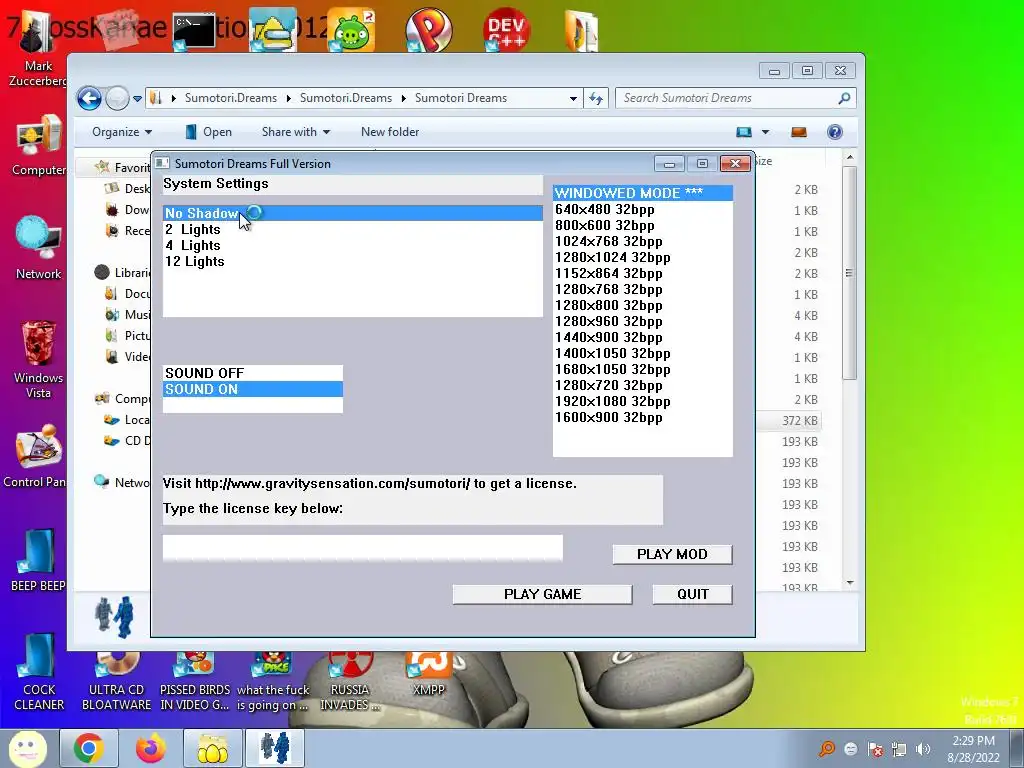Click the network tray icon
The height and width of the screenshot is (768, 1024).
pos(899,749)
